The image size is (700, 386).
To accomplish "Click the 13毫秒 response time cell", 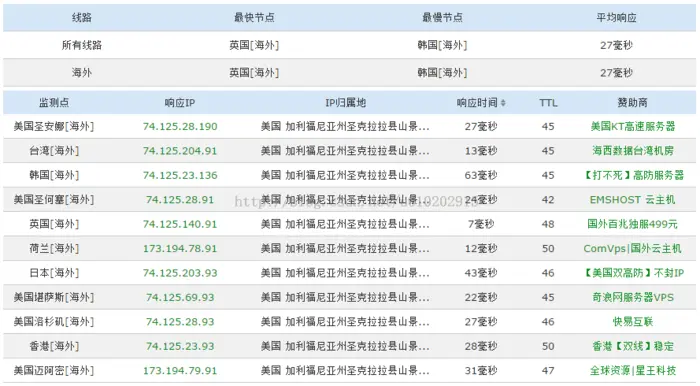I will (481, 151).
